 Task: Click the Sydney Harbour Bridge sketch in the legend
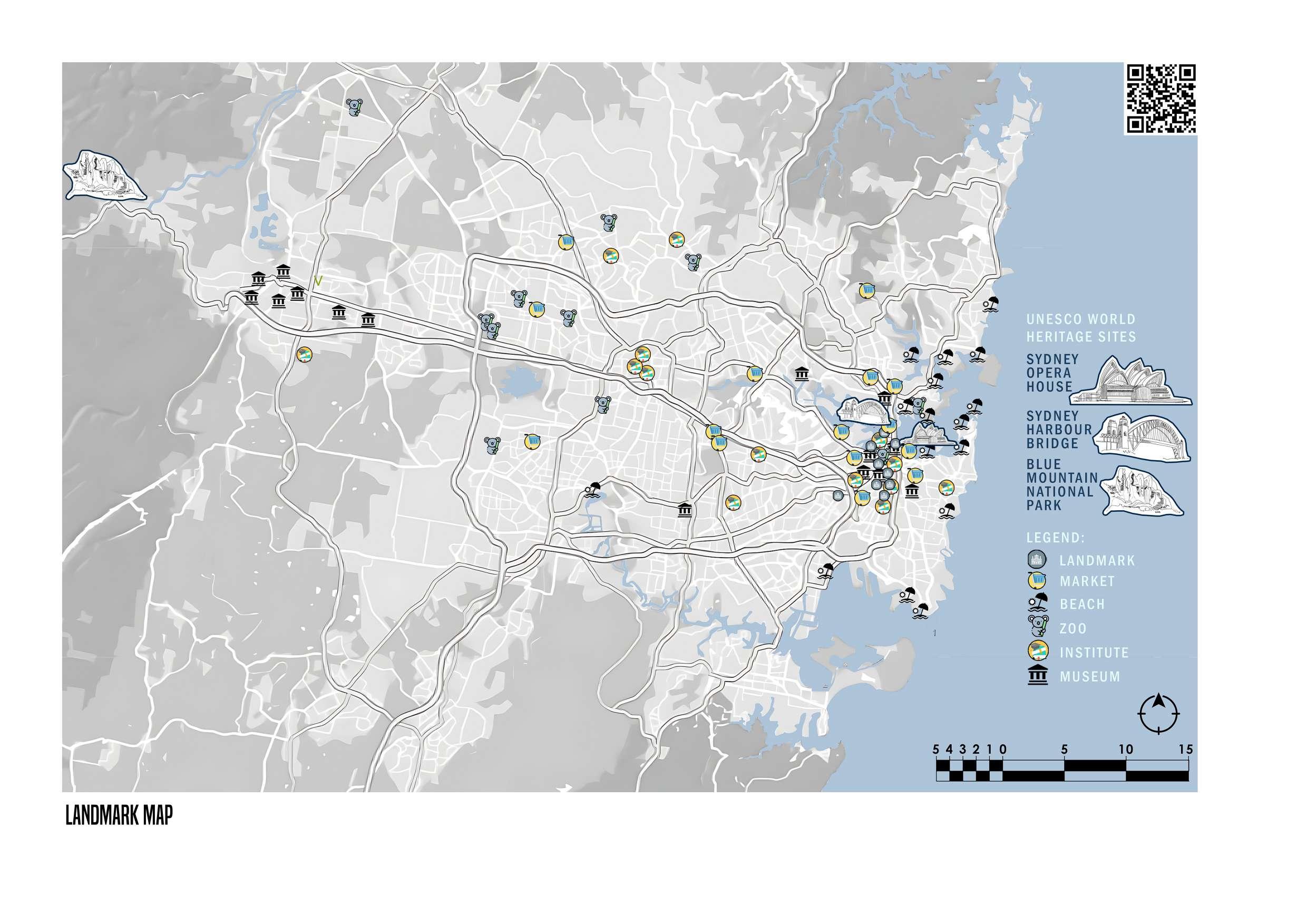click(1140, 438)
